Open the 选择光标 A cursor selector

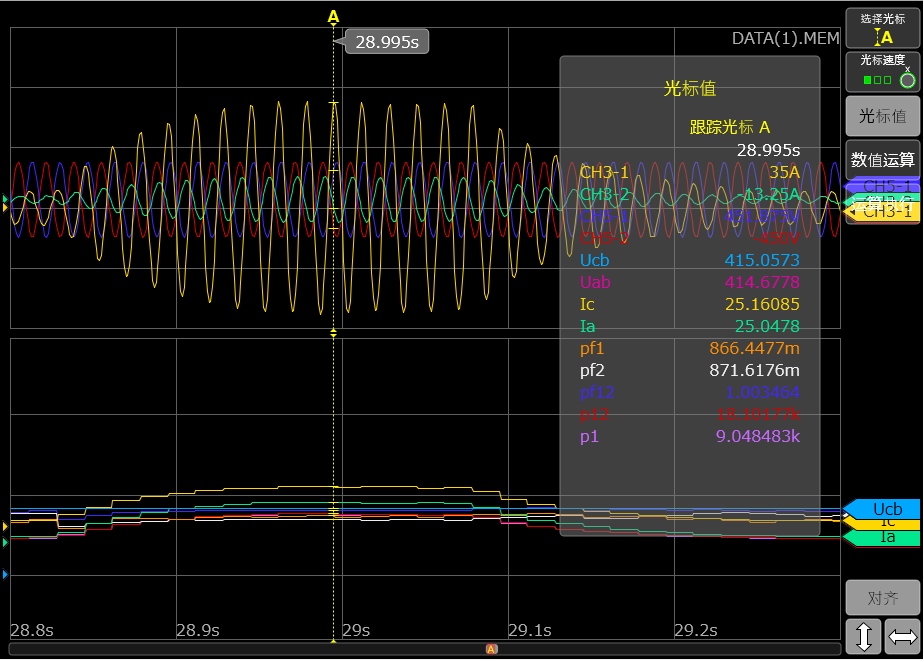coord(882,28)
